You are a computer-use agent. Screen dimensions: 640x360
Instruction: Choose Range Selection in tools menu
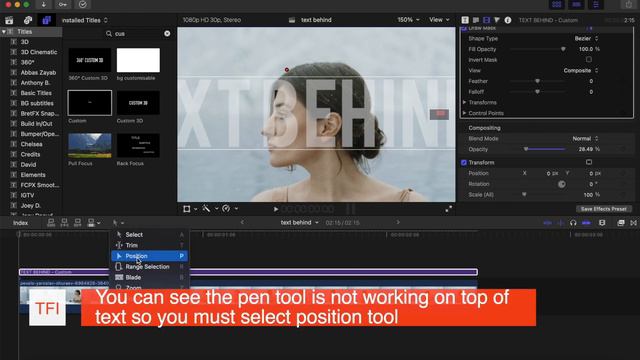[149, 267]
